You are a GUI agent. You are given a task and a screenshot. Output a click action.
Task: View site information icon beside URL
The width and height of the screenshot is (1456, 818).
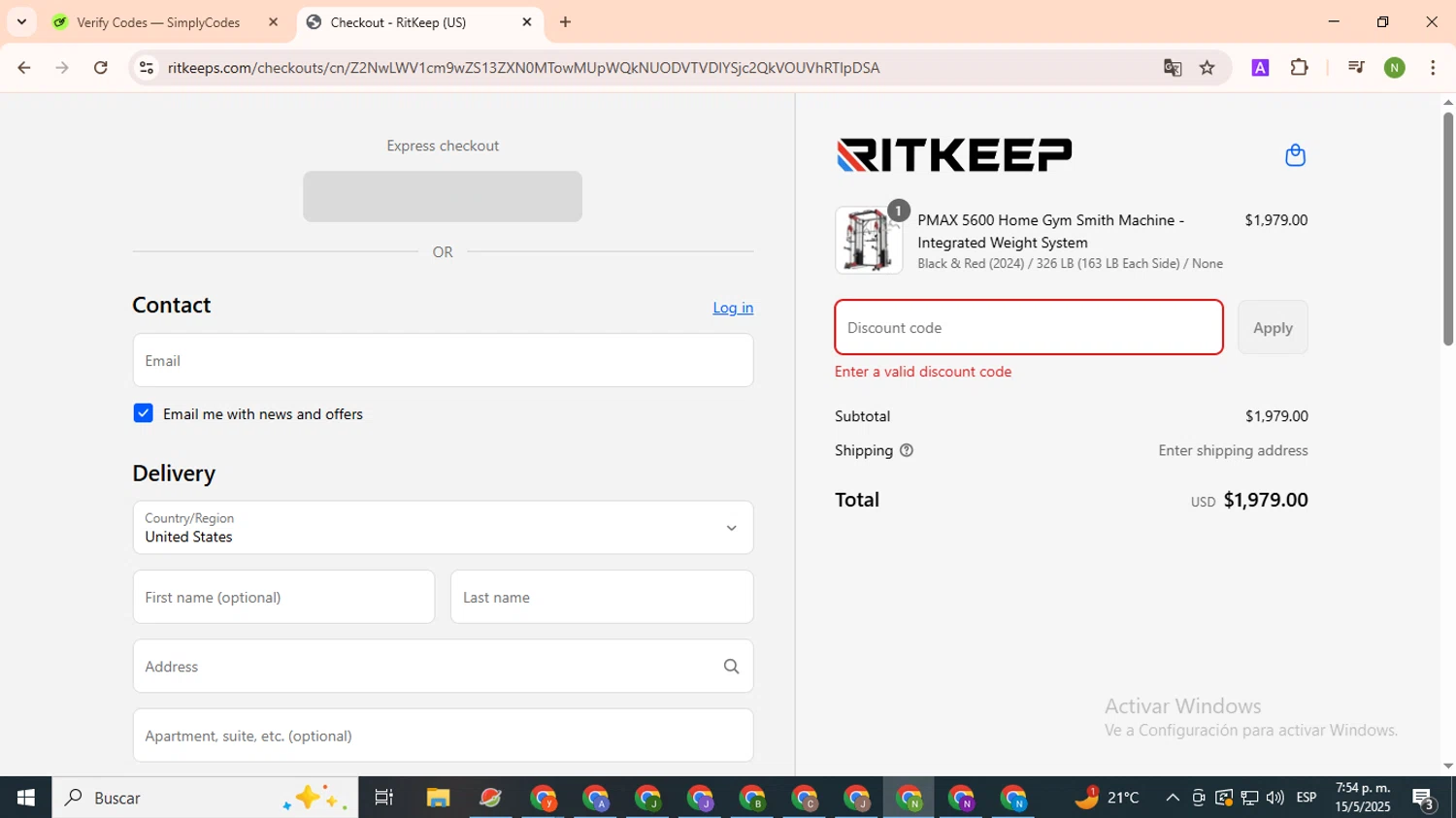tap(147, 67)
